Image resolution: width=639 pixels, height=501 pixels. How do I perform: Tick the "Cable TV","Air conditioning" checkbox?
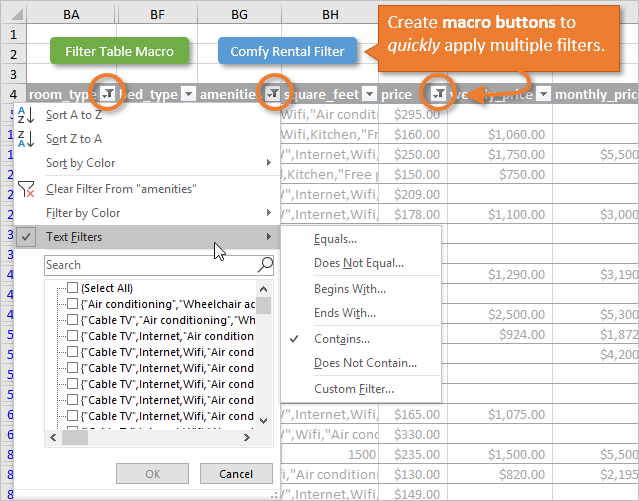pos(72,320)
